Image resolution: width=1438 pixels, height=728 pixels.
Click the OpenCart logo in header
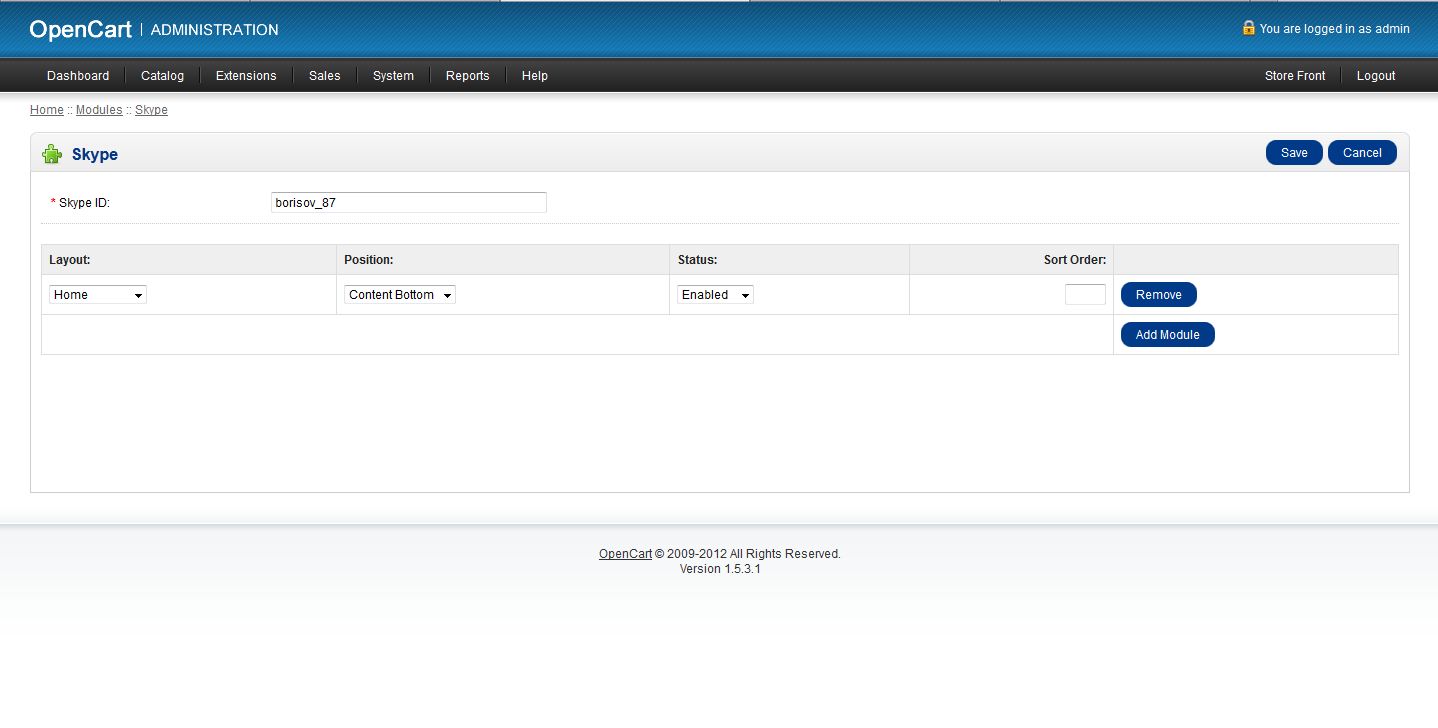tap(81, 30)
